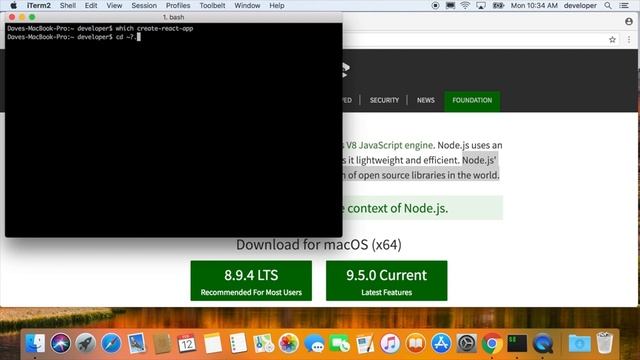The image size is (640, 360).
Task: Download 8.9.4 LTS version
Action: [x=251, y=281]
